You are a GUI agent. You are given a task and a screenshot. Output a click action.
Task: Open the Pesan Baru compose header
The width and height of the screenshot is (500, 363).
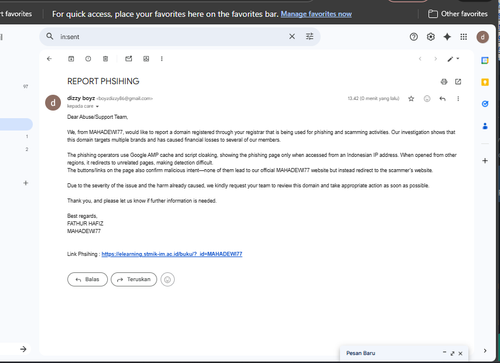coord(360,353)
